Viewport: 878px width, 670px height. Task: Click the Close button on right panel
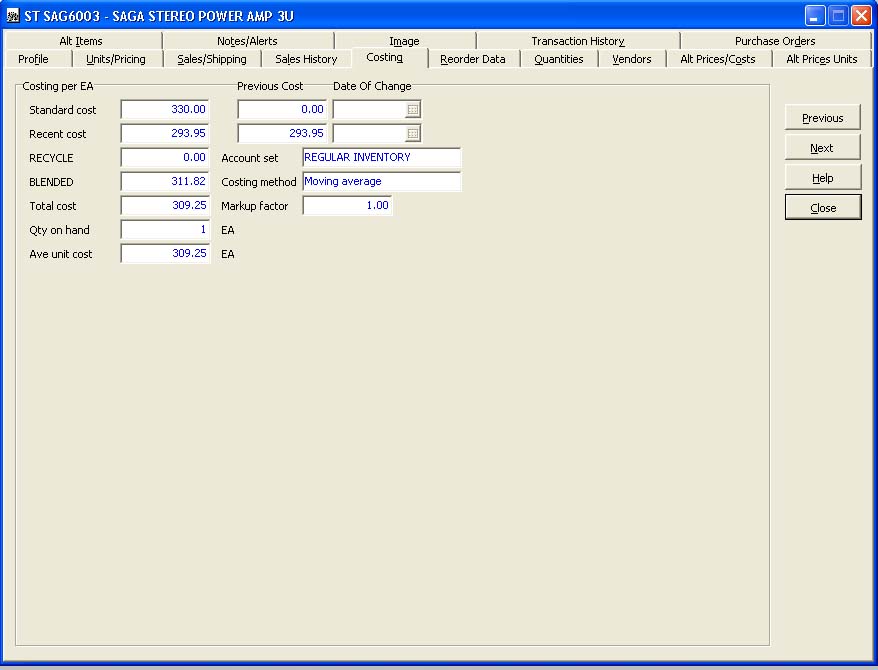[x=822, y=208]
